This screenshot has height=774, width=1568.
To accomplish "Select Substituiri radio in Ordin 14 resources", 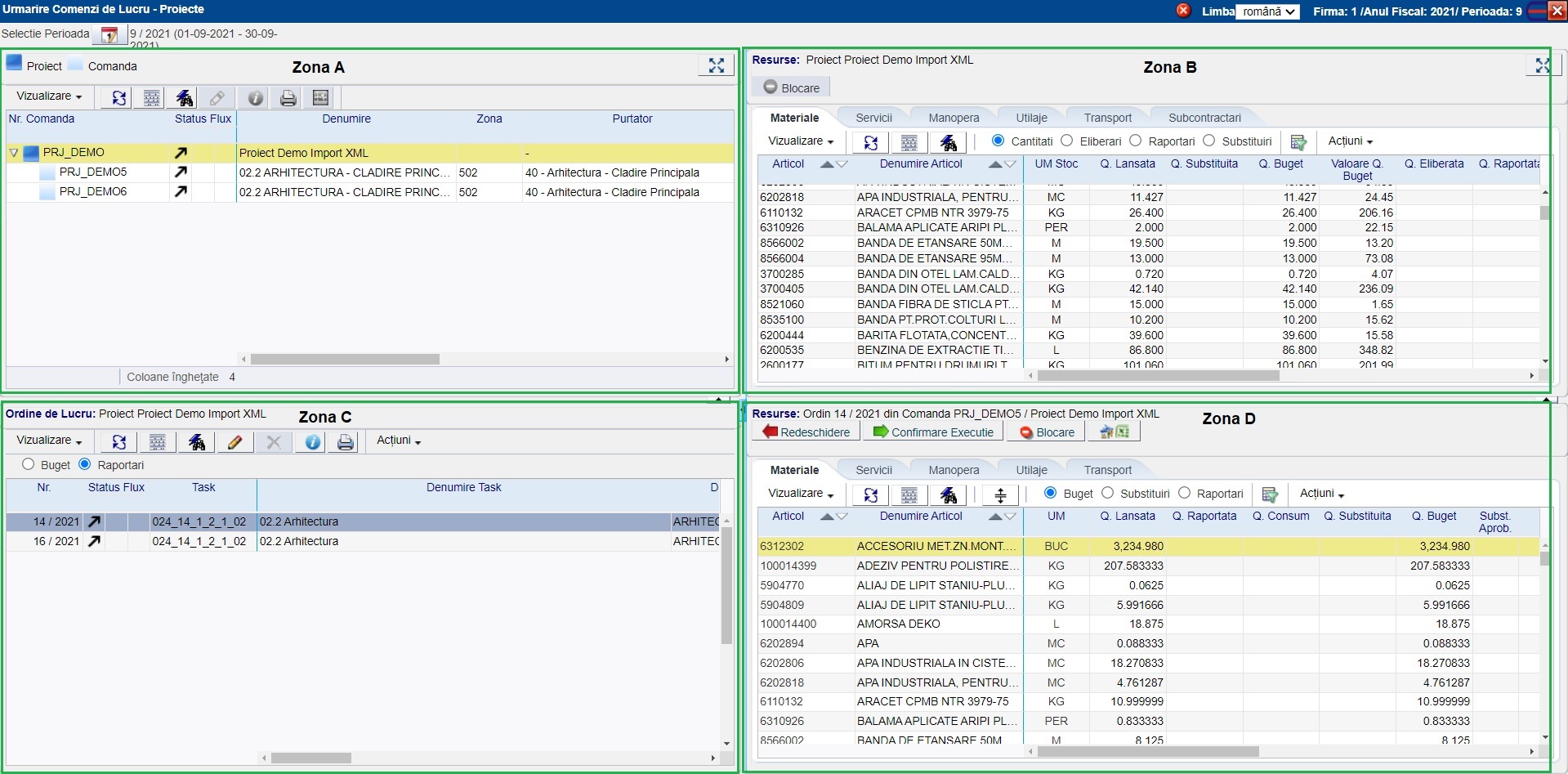I will 1107,493.
